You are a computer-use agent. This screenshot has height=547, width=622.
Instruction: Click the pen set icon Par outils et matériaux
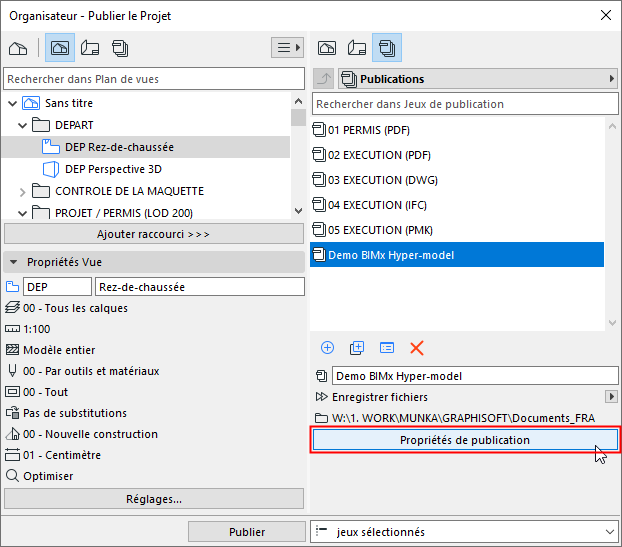[12, 371]
